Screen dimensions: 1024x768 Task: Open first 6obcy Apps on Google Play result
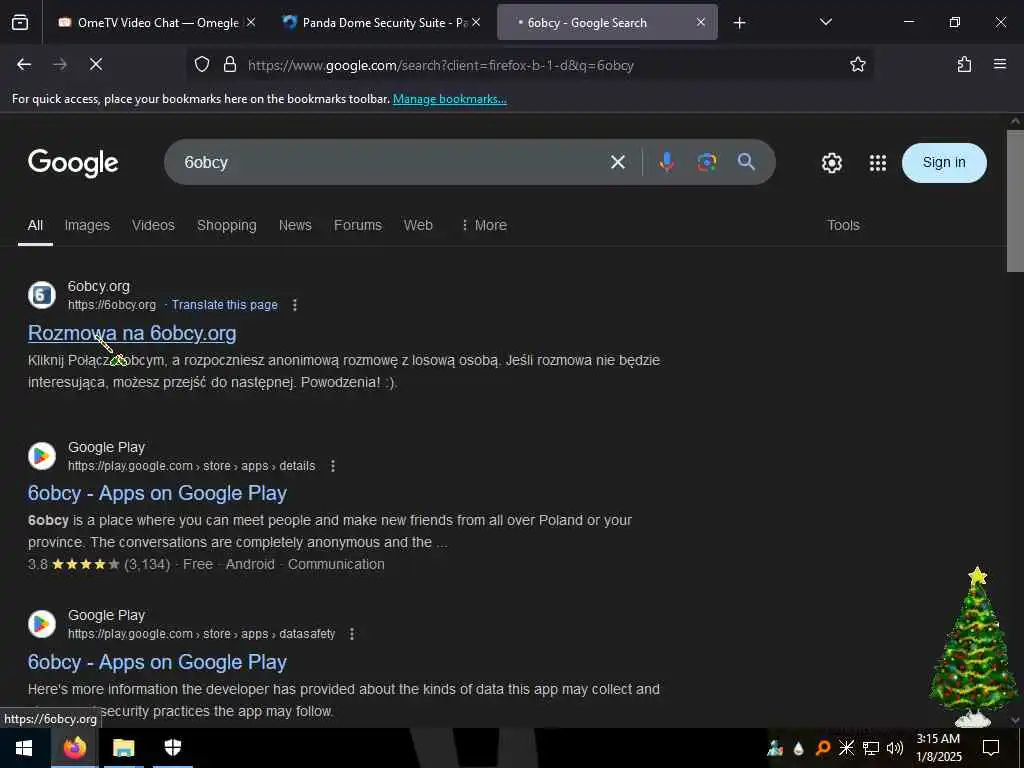(x=157, y=493)
